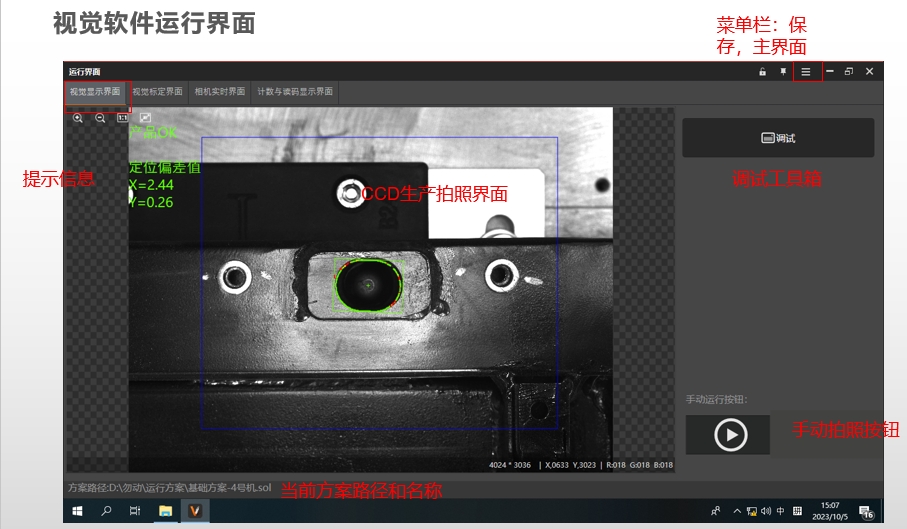The height and width of the screenshot is (529, 907).
Task: Click the X/Y cursor coordinate readout
Action: [x=570, y=465]
